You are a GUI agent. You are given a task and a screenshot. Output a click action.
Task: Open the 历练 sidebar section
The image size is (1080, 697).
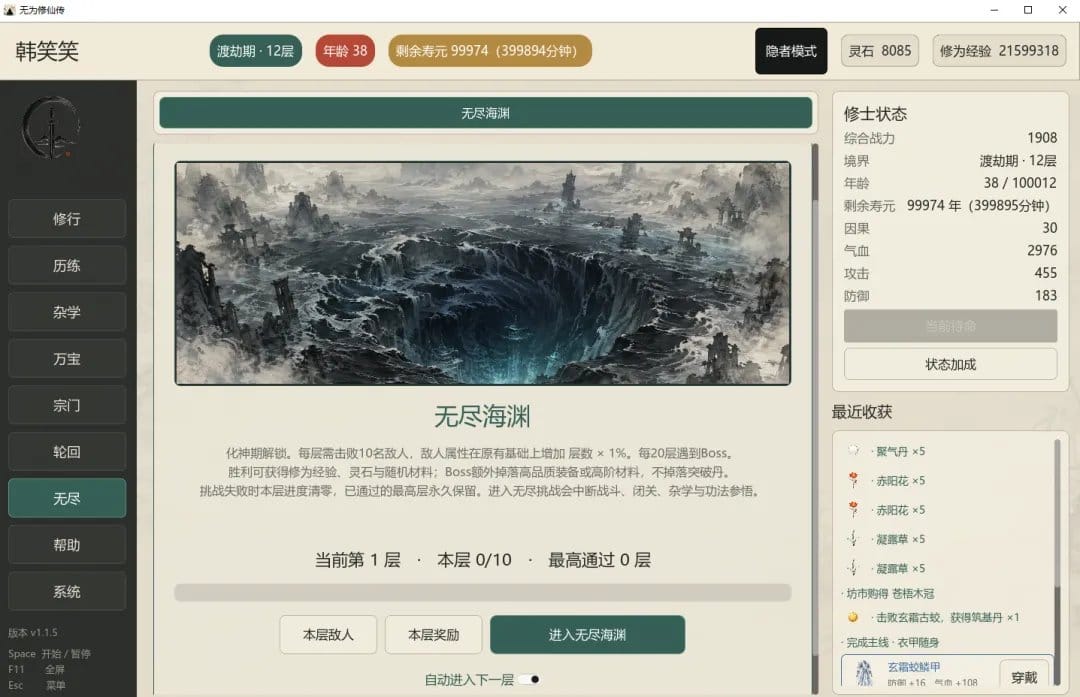[x=67, y=265]
